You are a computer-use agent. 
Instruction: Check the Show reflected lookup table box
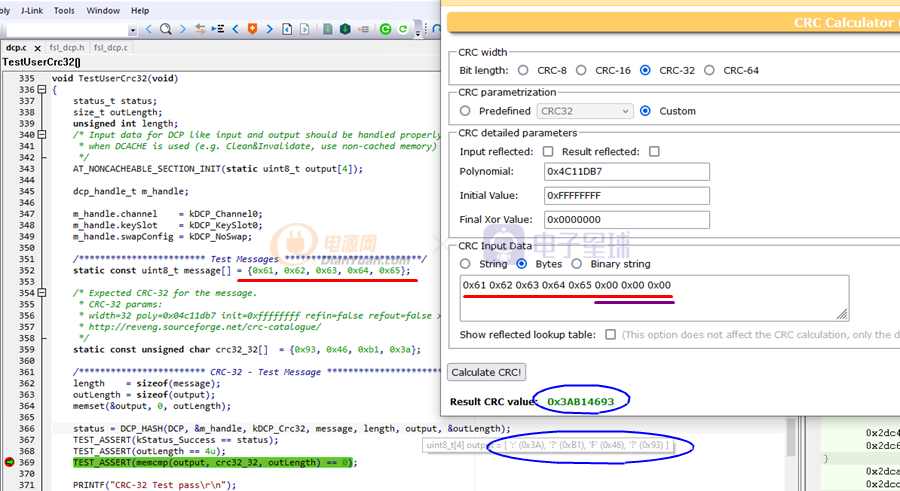pyautogui.click(x=610, y=334)
